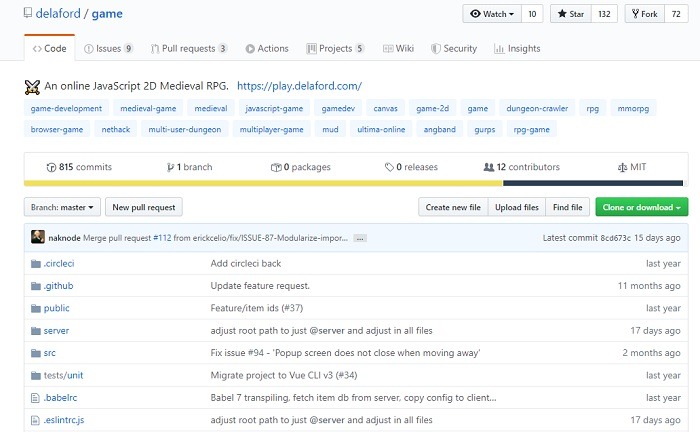Viewport: 700px width, 432px height.
Task: Click the crossed swords emoji icon
Action: (32, 87)
